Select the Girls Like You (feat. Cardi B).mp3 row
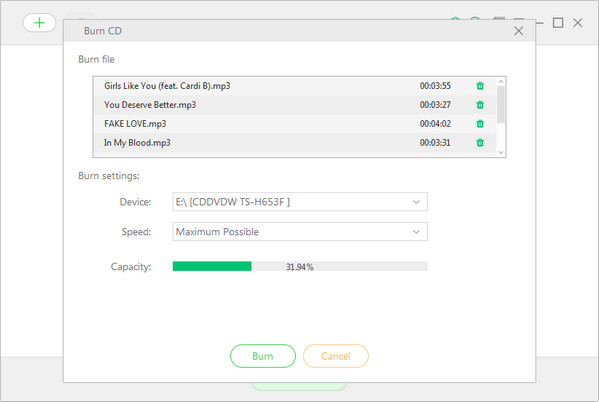 (x=295, y=86)
